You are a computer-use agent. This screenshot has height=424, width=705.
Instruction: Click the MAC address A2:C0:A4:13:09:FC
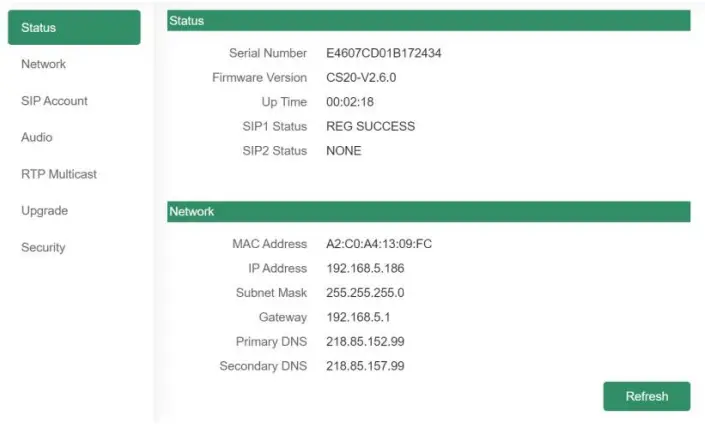pyautogui.click(x=379, y=244)
